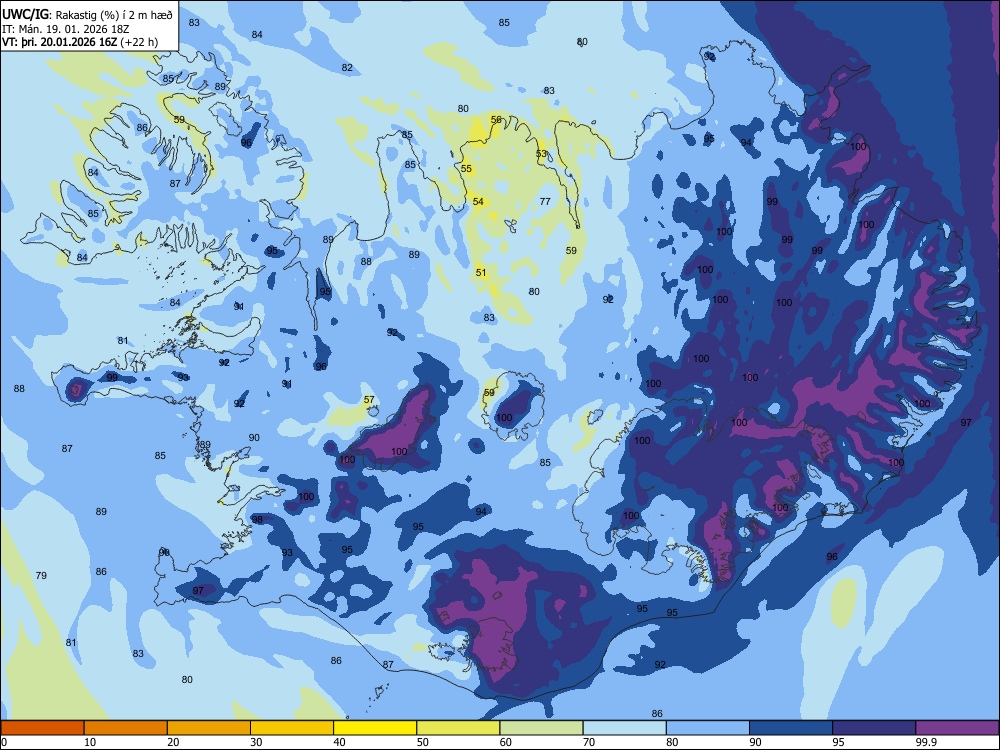This screenshot has width=1000, height=750.
Task: Click the medium blue 90–95 legend swatch
Action: coord(791,728)
